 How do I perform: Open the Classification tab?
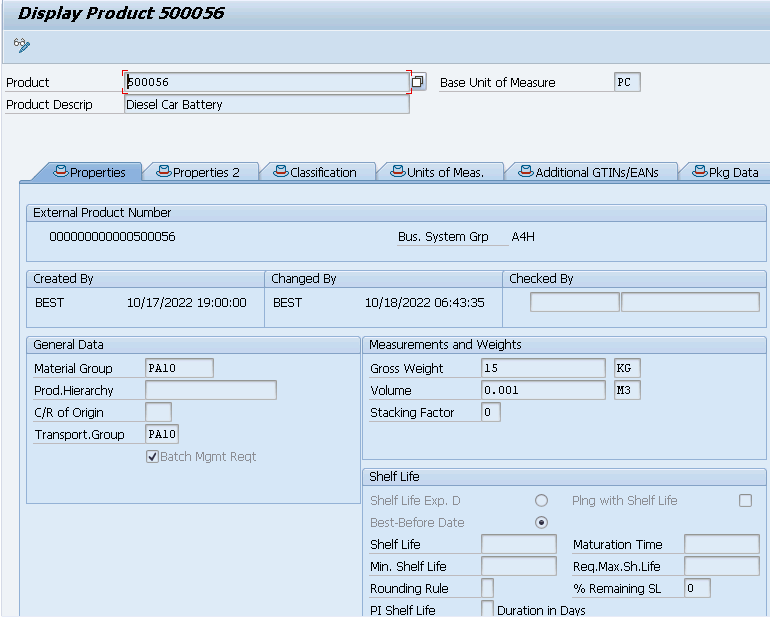click(x=318, y=172)
